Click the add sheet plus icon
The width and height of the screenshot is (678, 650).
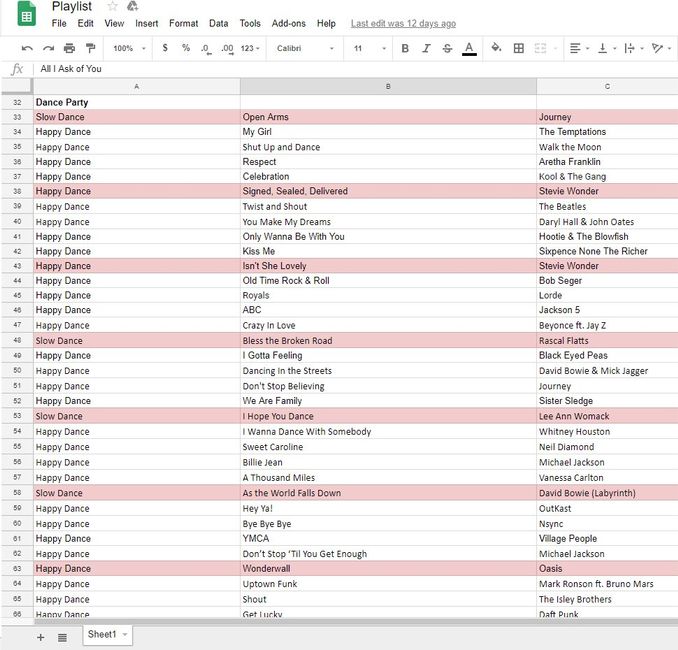(40, 636)
